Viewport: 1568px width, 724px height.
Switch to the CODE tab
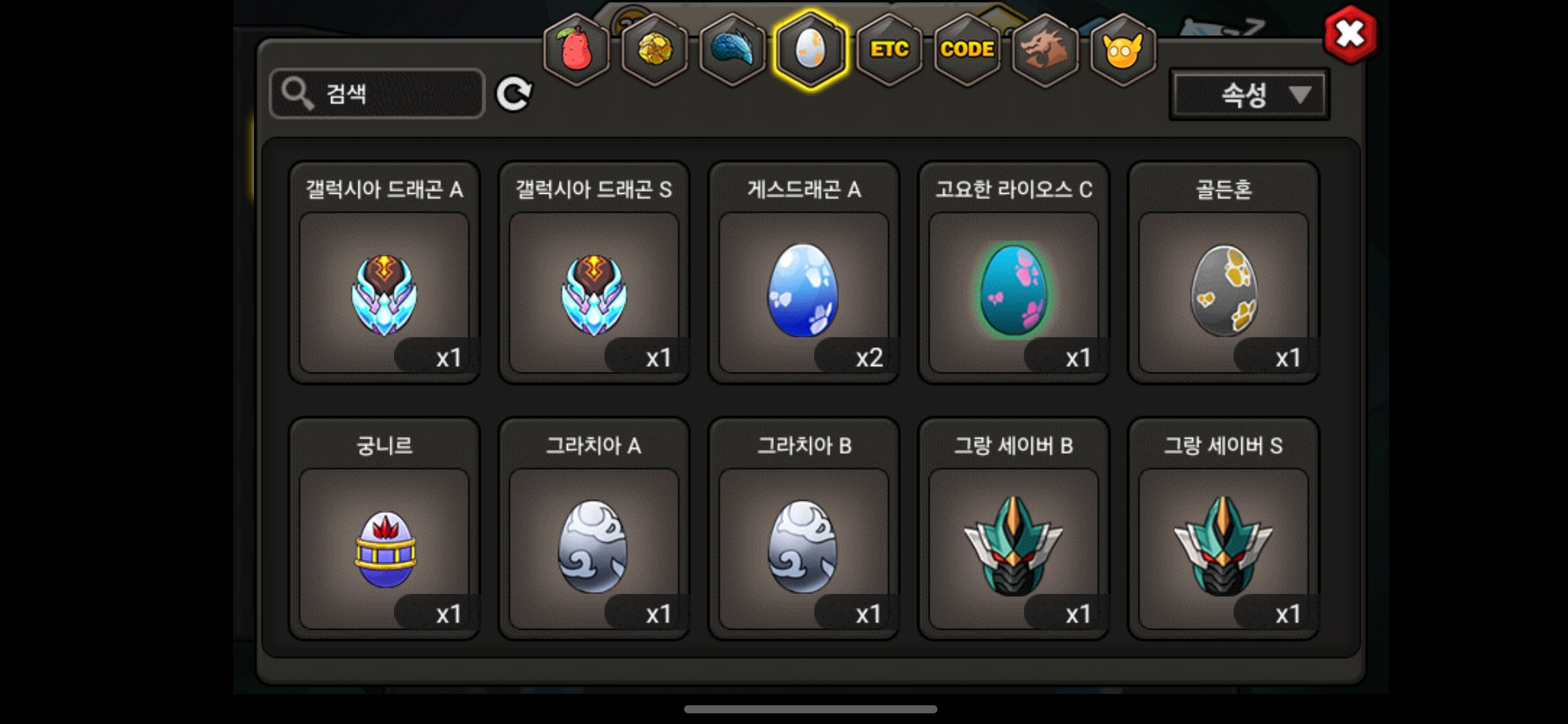[x=967, y=50]
